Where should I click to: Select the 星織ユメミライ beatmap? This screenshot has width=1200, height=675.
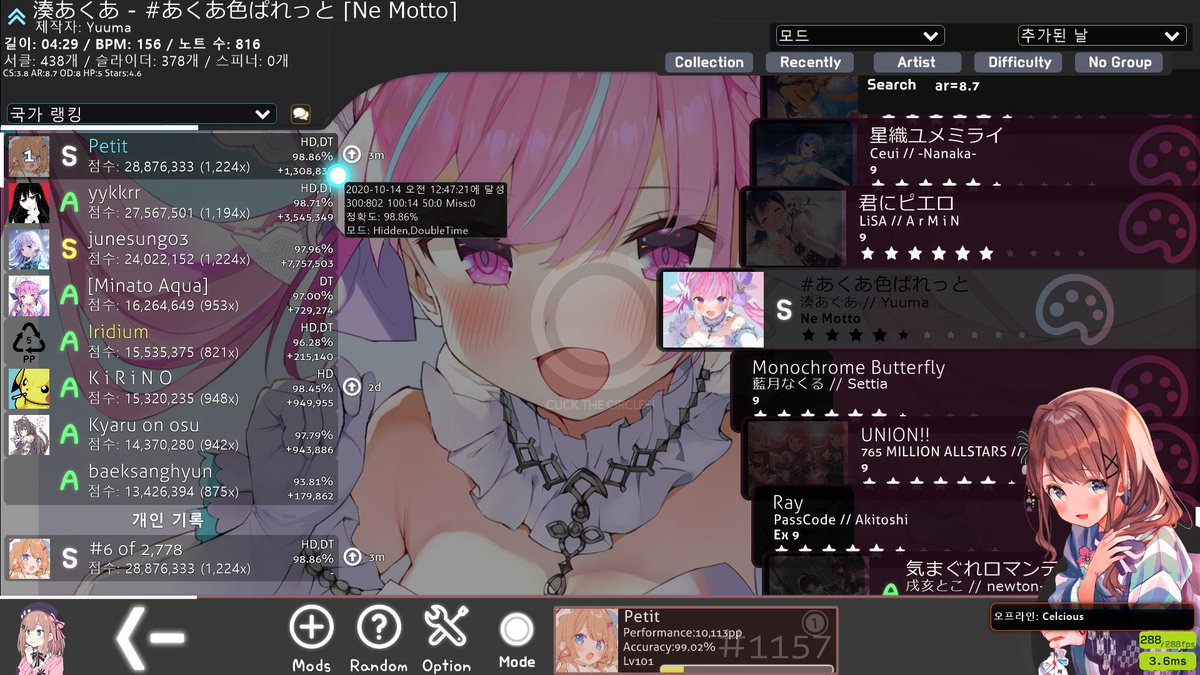pyautogui.click(x=975, y=153)
